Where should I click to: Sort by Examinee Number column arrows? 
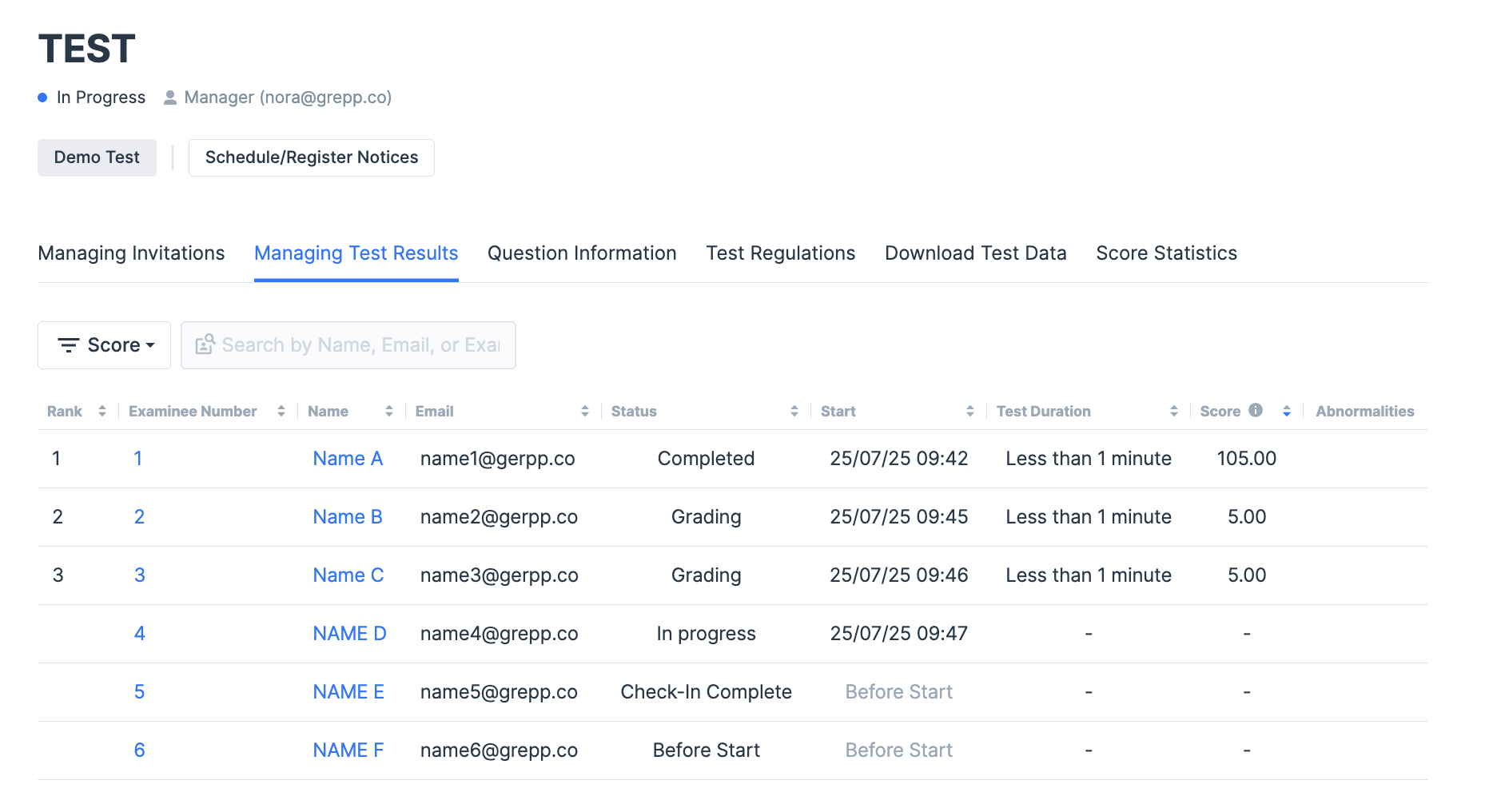pyautogui.click(x=281, y=411)
